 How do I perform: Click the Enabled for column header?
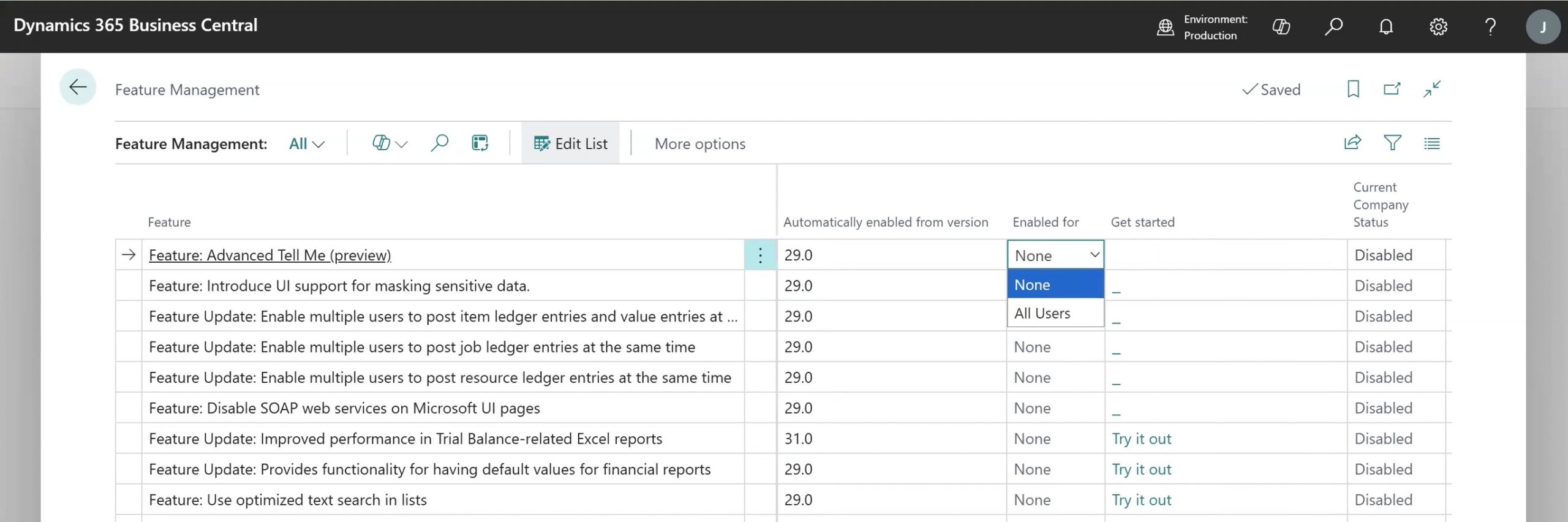[1046, 222]
